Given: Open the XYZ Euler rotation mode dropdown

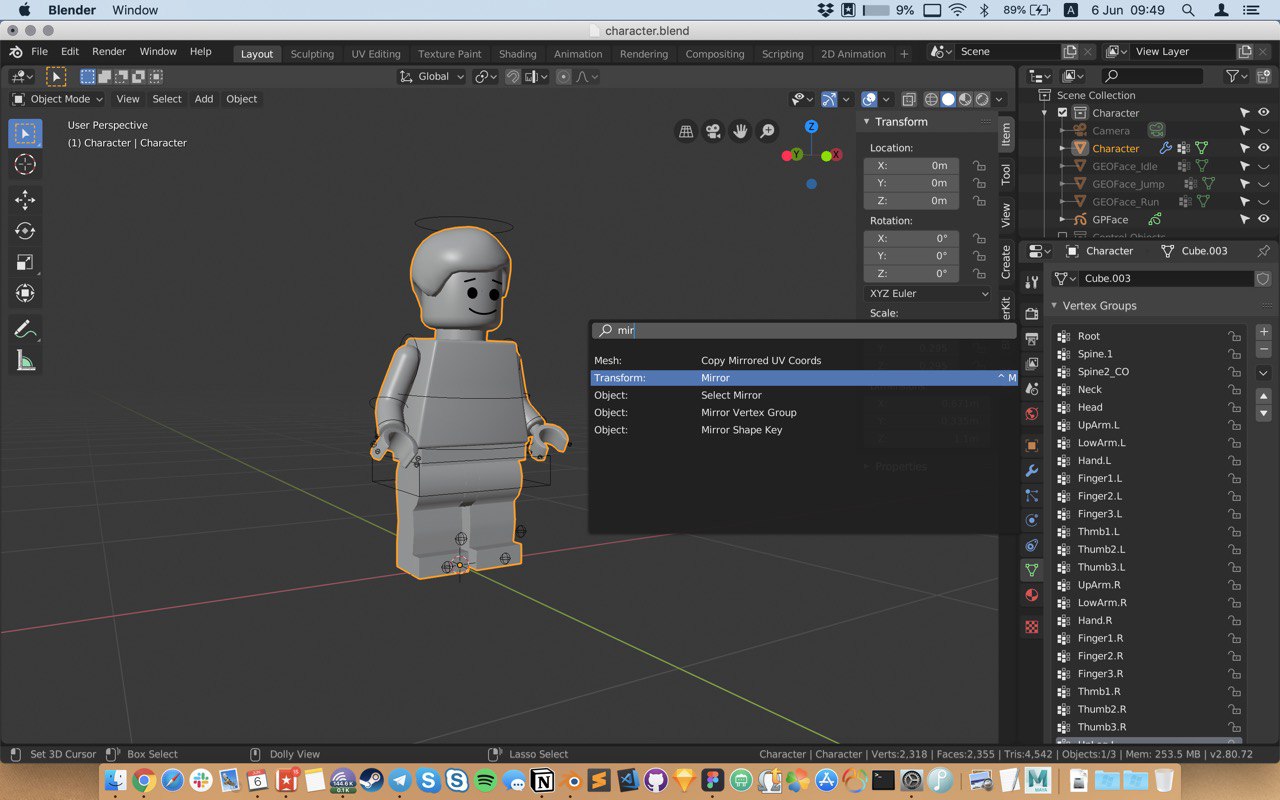Looking at the screenshot, I should point(928,293).
